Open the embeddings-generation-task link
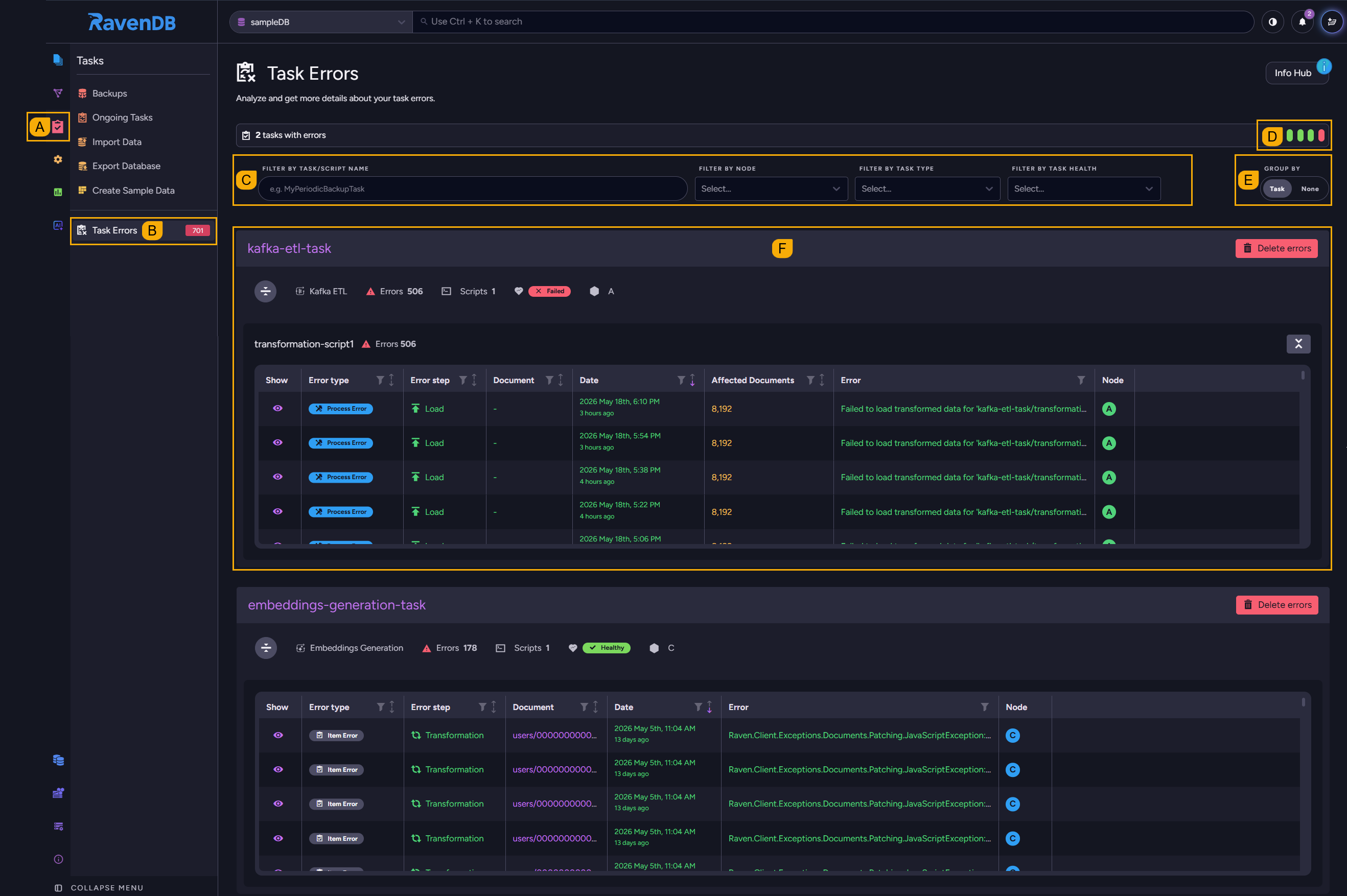The image size is (1347, 896). click(337, 605)
